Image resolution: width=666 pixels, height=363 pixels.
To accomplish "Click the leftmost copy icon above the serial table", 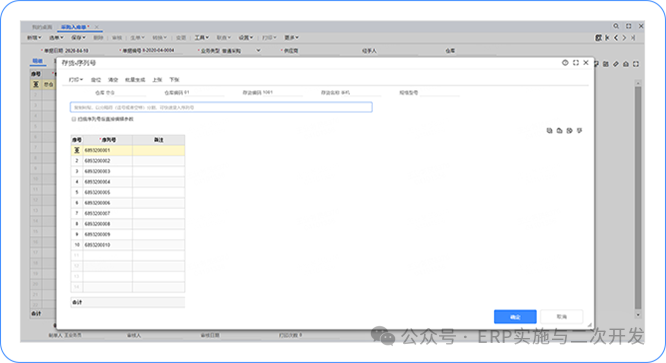I will (x=549, y=131).
